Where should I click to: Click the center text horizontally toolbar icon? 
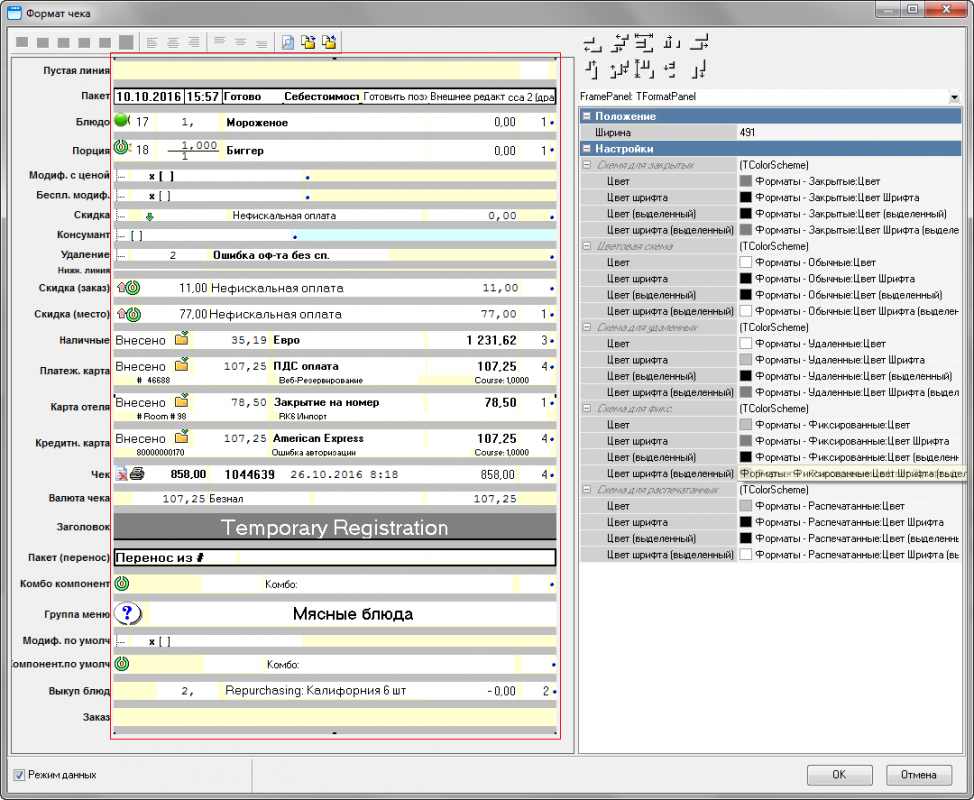tap(173, 42)
